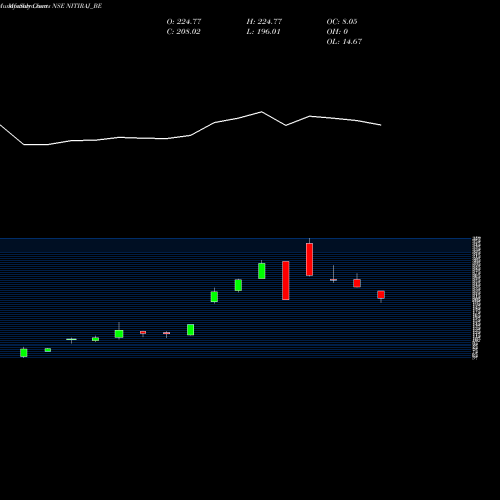Image resolution: width=500 pixels, height=500 pixels.
Task: Click the white moving-average line
Action: [x=190, y=128]
